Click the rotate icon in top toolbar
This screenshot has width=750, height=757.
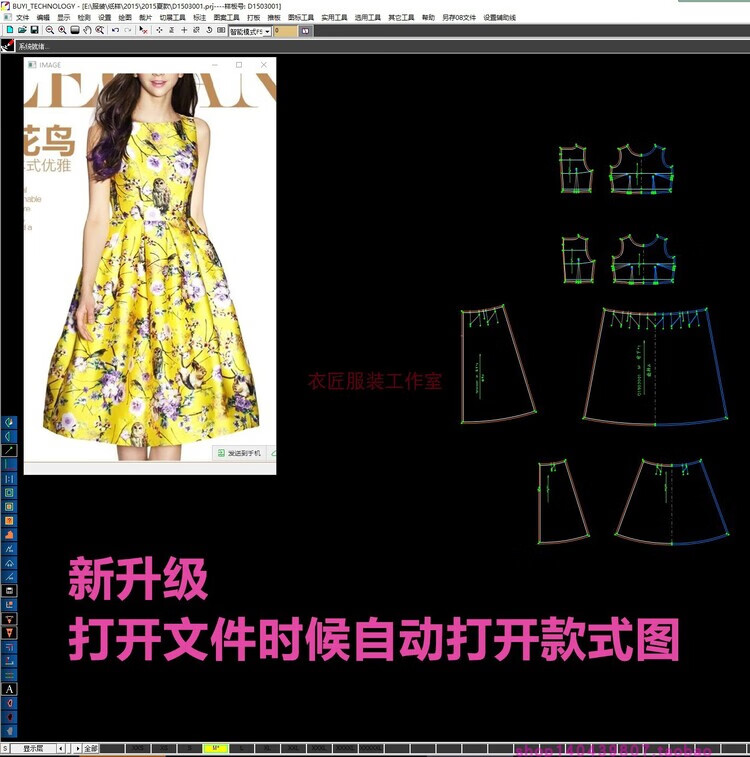click(208, 30)
